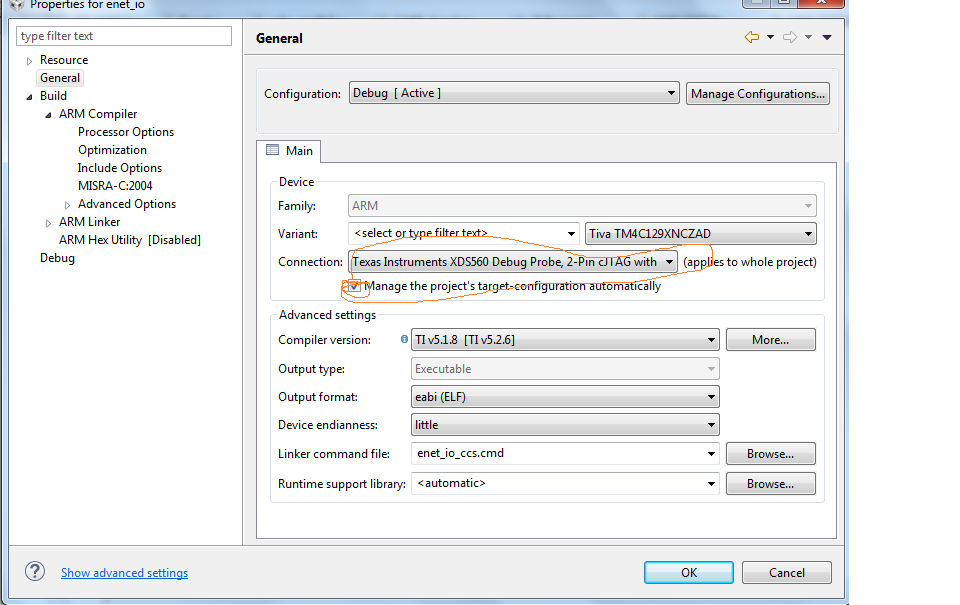The image size is (960, 605).
Task: Click Manage Configurations button
Action: tap(758, 94)
